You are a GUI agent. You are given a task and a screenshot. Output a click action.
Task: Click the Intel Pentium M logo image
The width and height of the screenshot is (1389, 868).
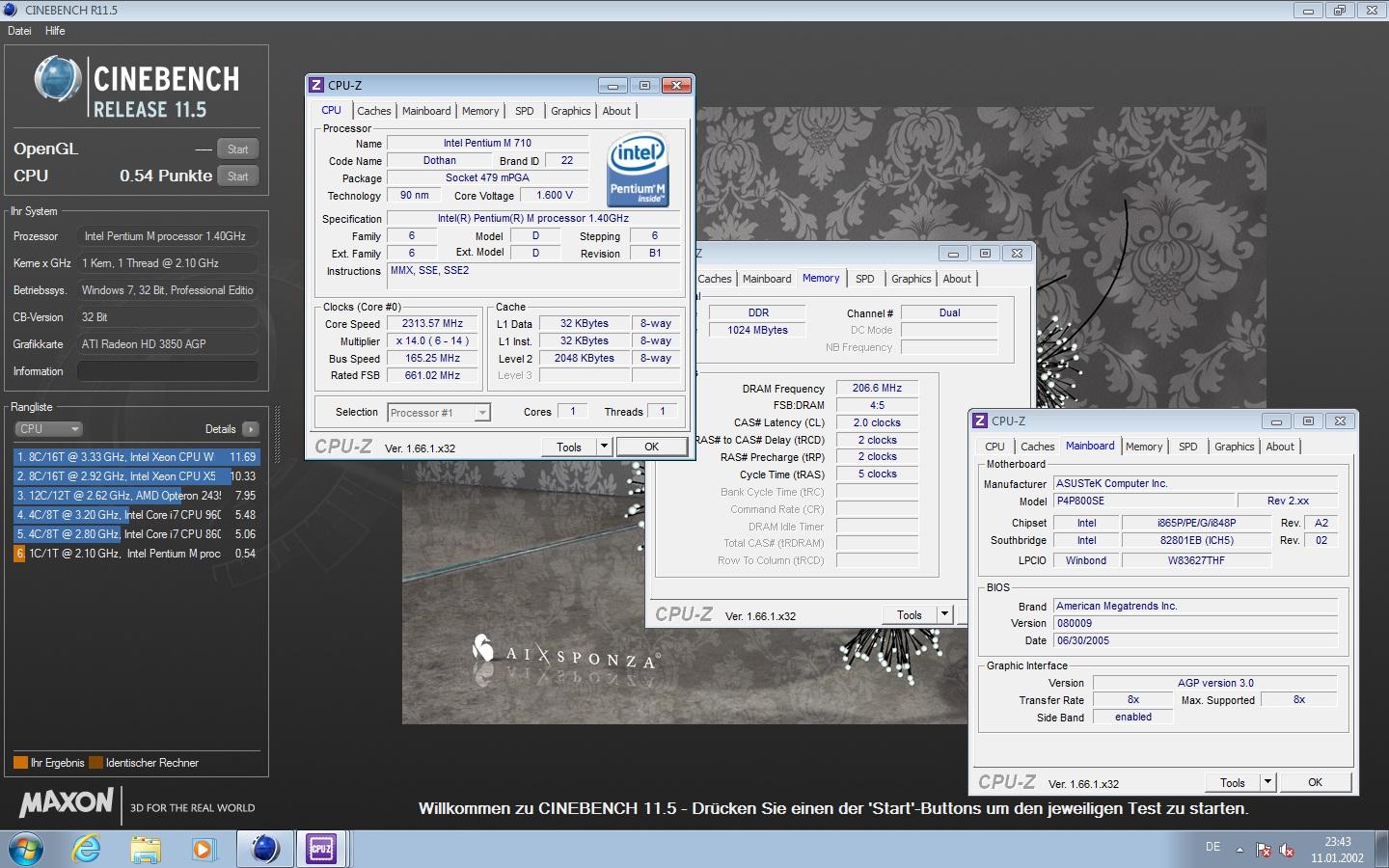[x=639, y=171]
